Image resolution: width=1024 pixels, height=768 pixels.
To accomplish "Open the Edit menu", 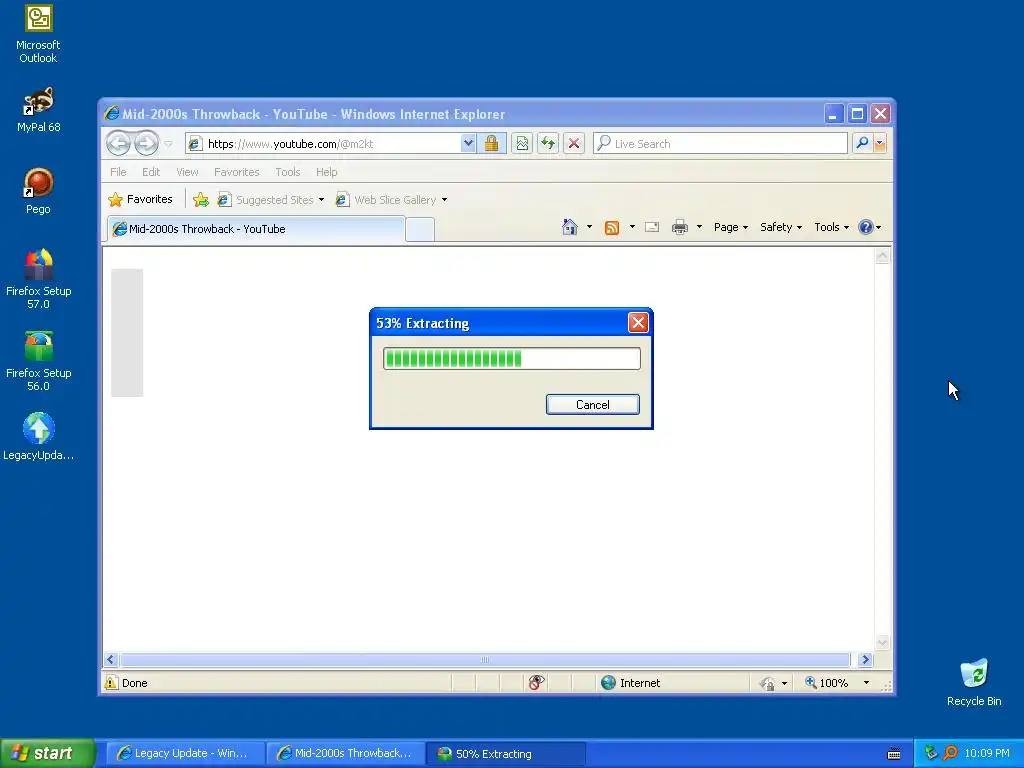I will (151, 172).
